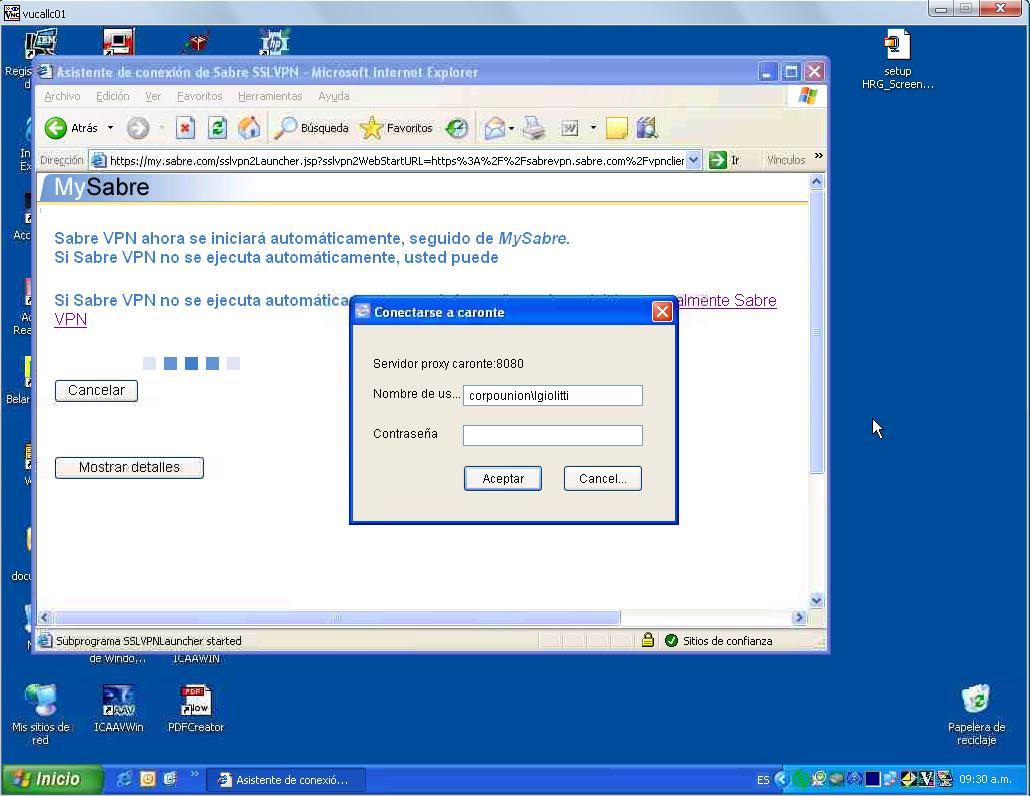1030x796 pixels.
Task: Open Mis sitios de red desktop icon
Action: tap(41, 715)
